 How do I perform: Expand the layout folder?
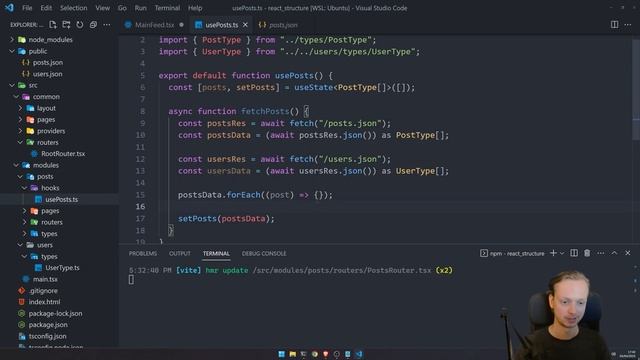[x=46, y=108]
